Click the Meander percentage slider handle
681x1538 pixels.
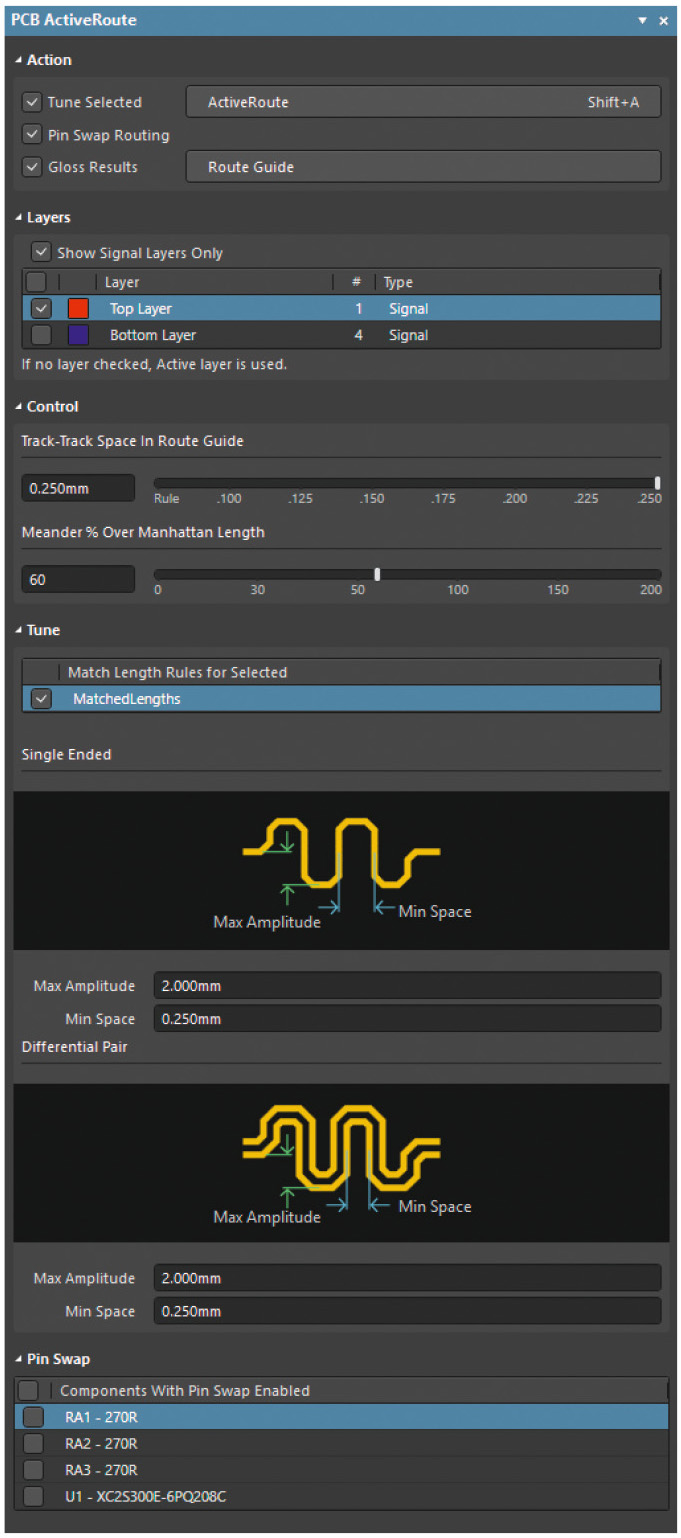tap(377, 574)
